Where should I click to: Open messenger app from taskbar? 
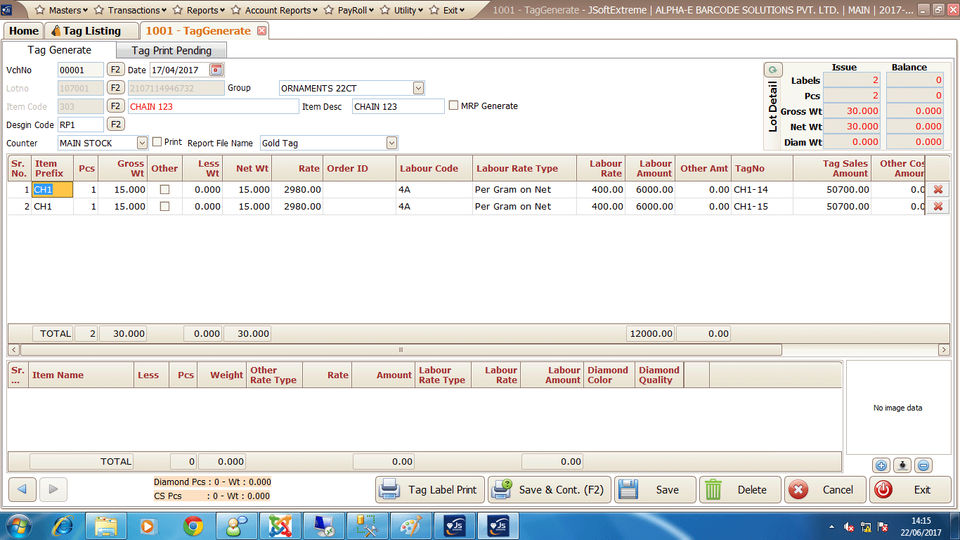click(x=236, y=526)
